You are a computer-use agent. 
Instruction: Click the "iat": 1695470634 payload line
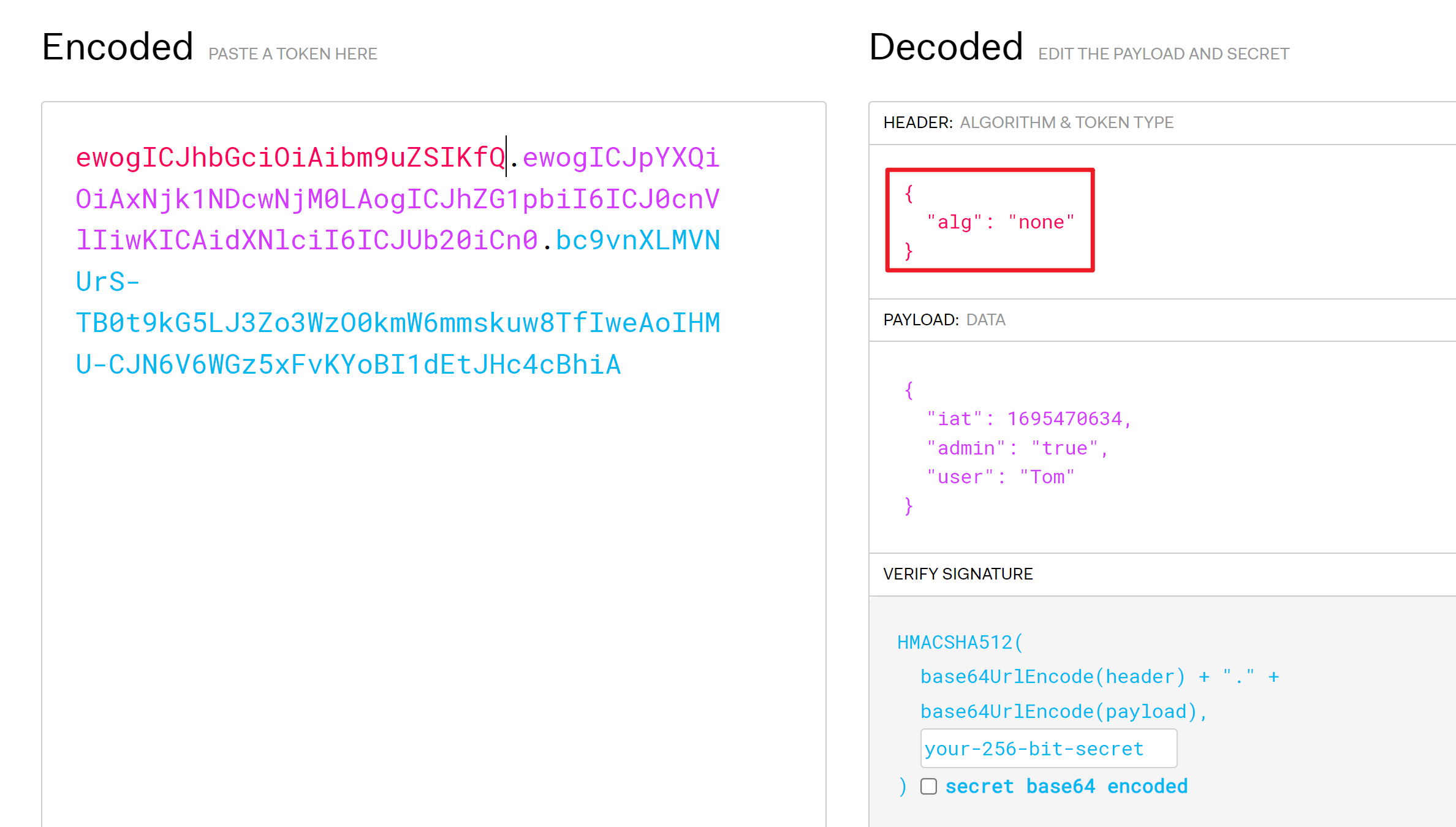[x=1029, y=418]
